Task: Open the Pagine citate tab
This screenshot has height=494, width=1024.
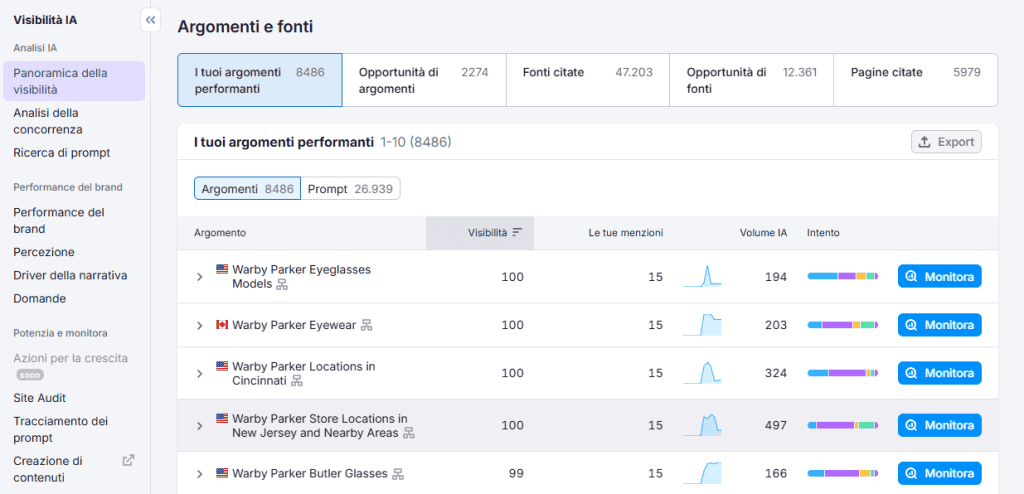Action: 916,80
